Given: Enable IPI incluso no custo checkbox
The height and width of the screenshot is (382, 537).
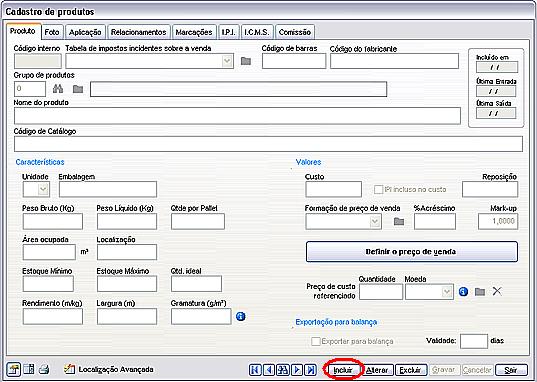Looking at the screenshot, I should point(378,189).
